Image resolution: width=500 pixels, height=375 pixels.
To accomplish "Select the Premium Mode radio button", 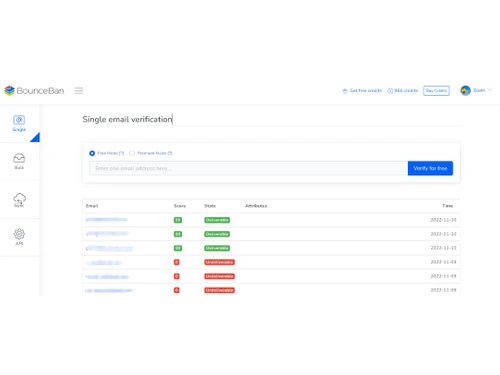I will coord(132,153).
